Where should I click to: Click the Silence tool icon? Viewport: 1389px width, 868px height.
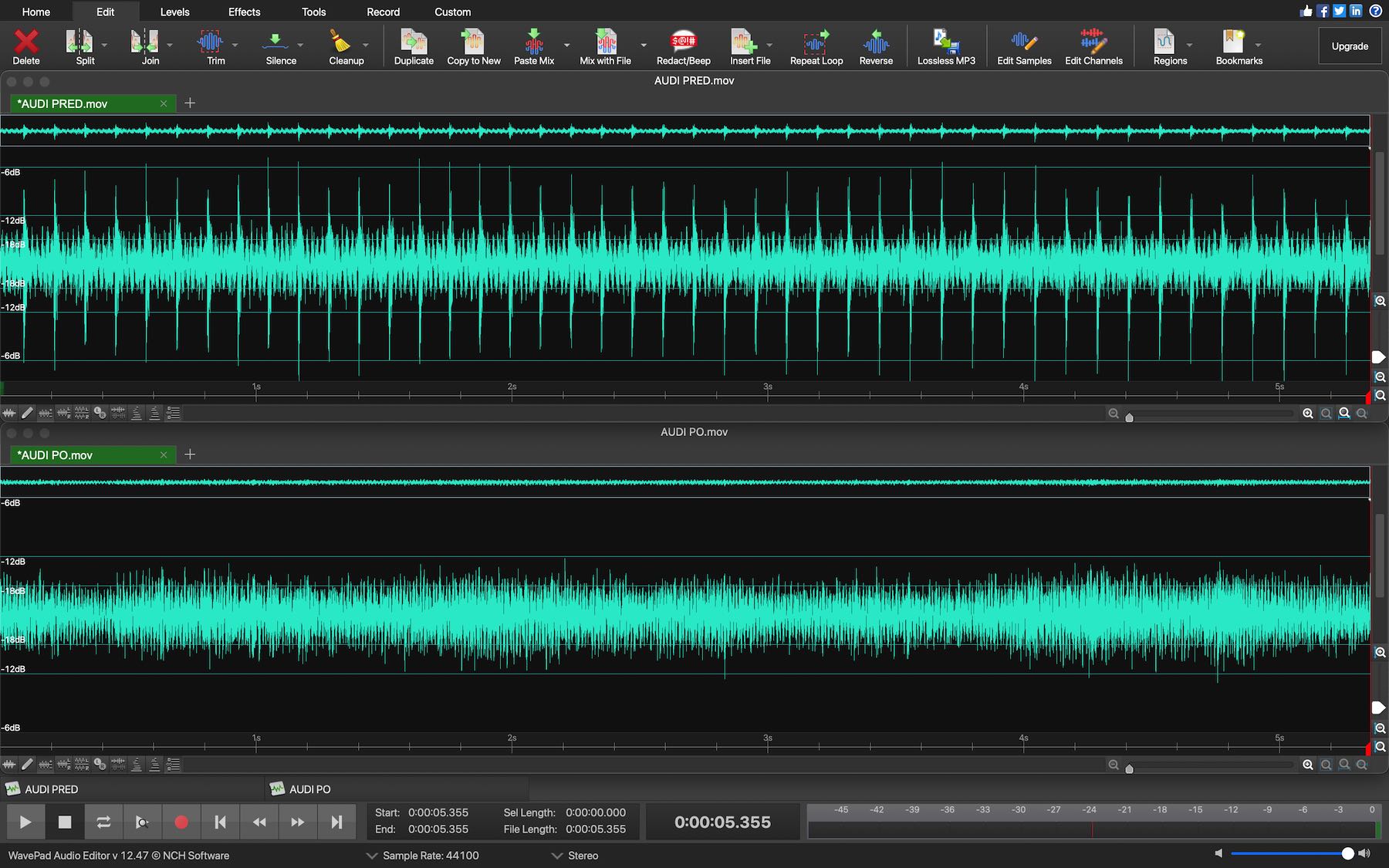point(275,41)
